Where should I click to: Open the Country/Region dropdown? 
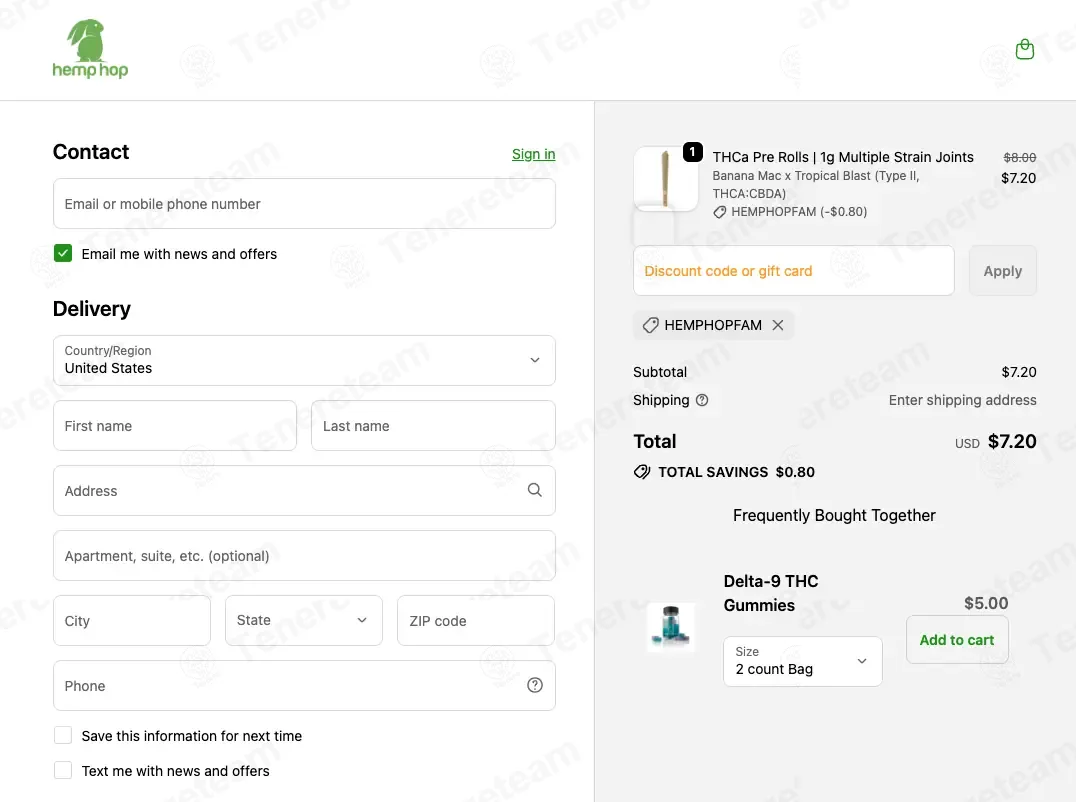(304, 360)
